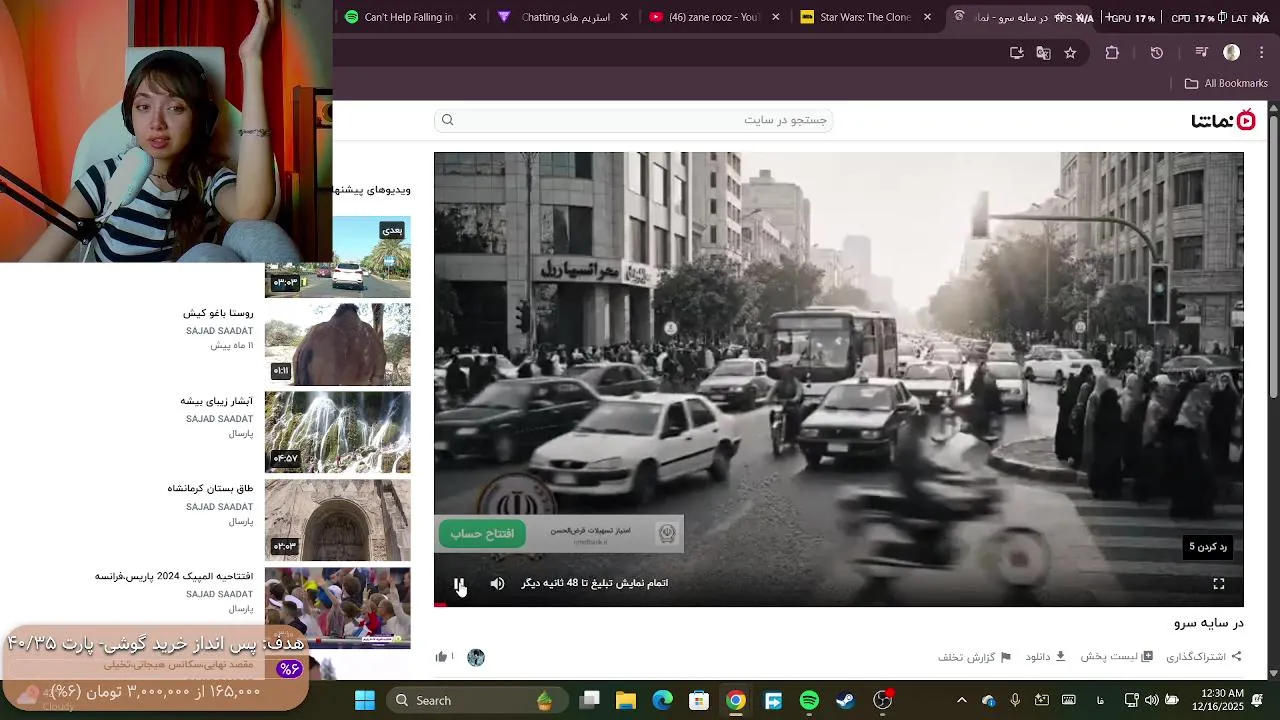Viewport: 1280px width, 720px height.
Task: Click the Namasha logo
Action: point(1223,121)
